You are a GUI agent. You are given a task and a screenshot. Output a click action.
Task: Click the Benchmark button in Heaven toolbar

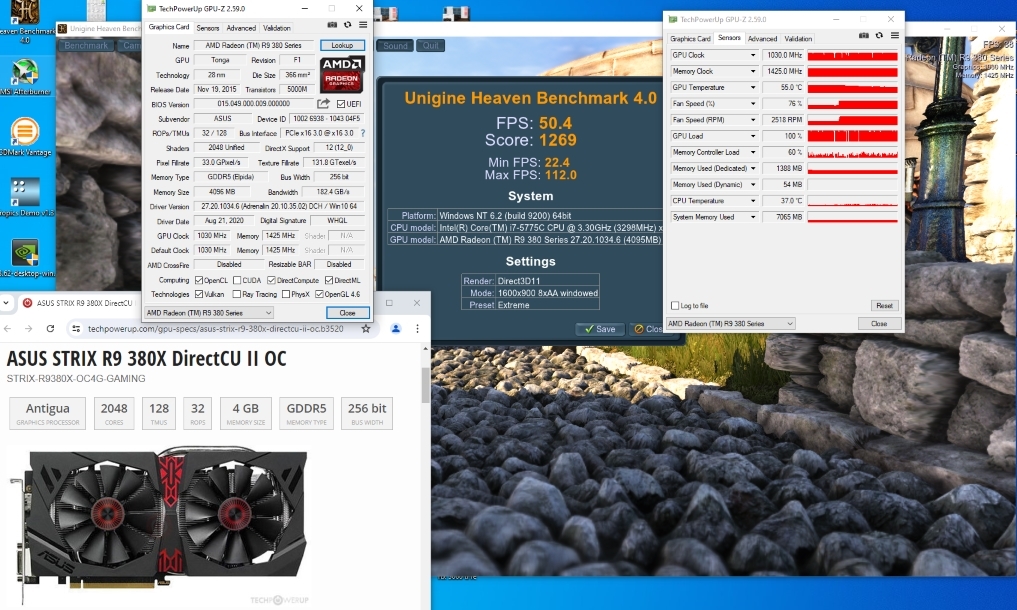tap(86, 45)
